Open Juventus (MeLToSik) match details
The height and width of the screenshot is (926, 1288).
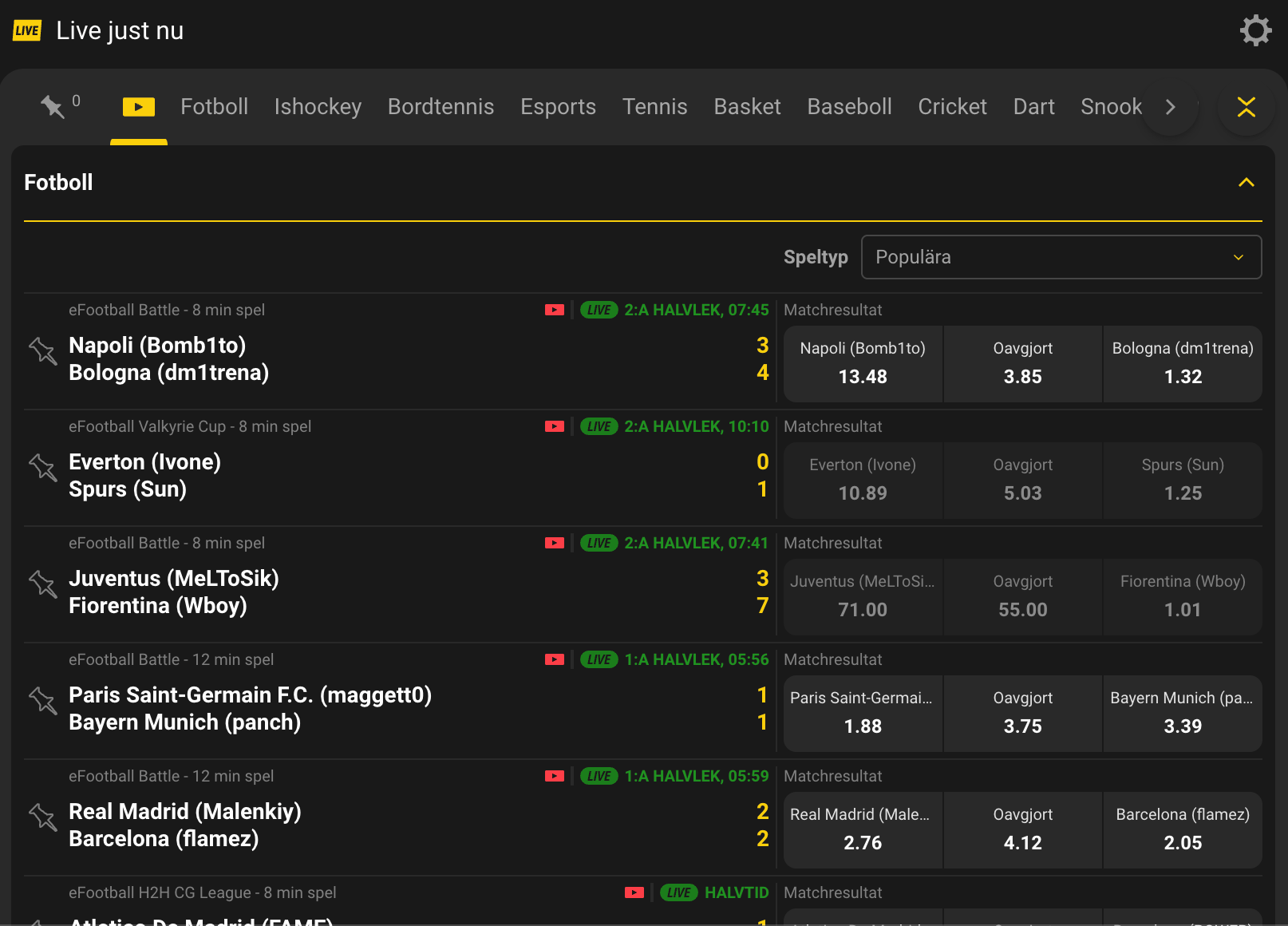pyautogui.click(x=174, y=579)
